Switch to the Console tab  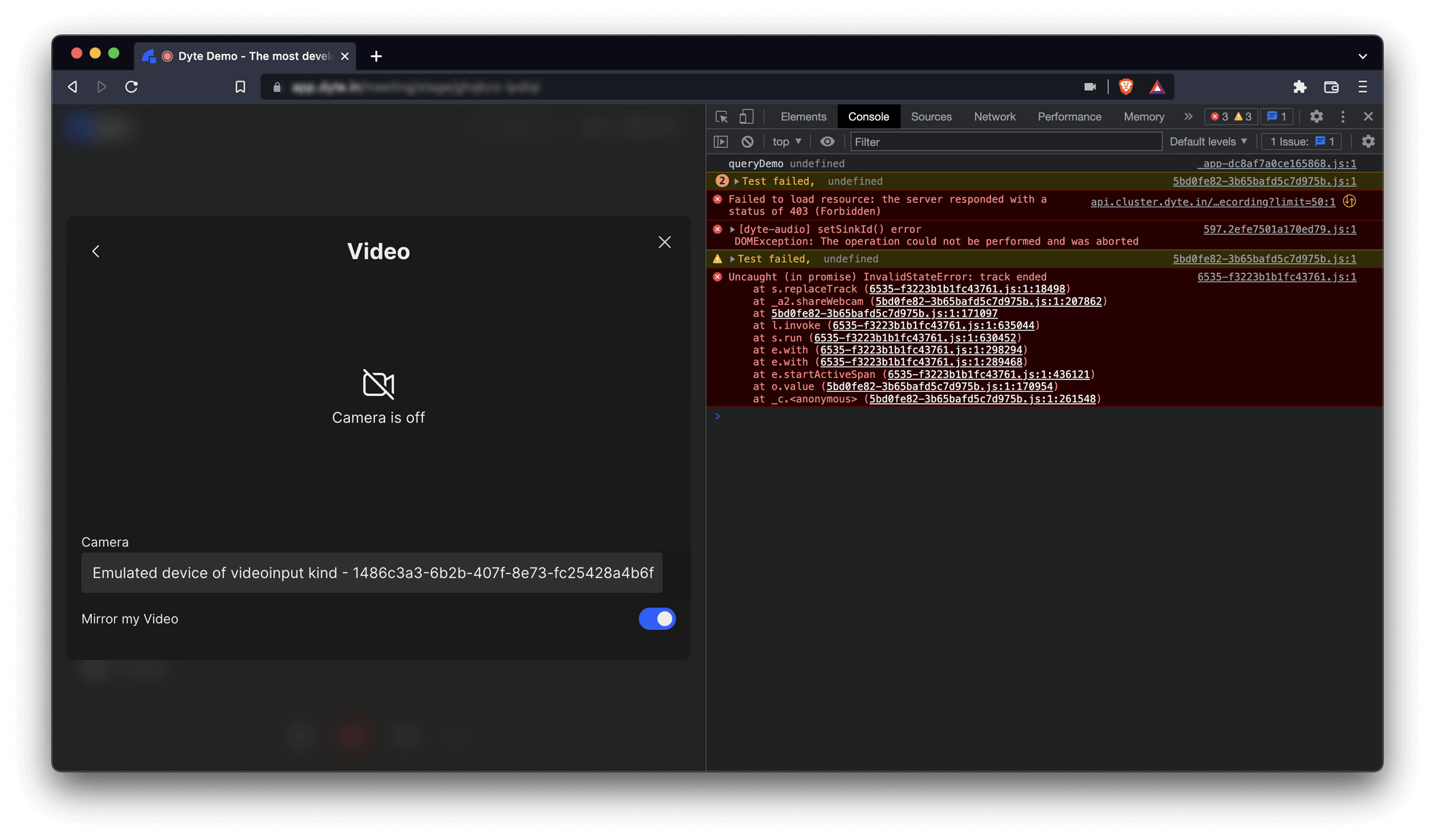tap(868, 116)
